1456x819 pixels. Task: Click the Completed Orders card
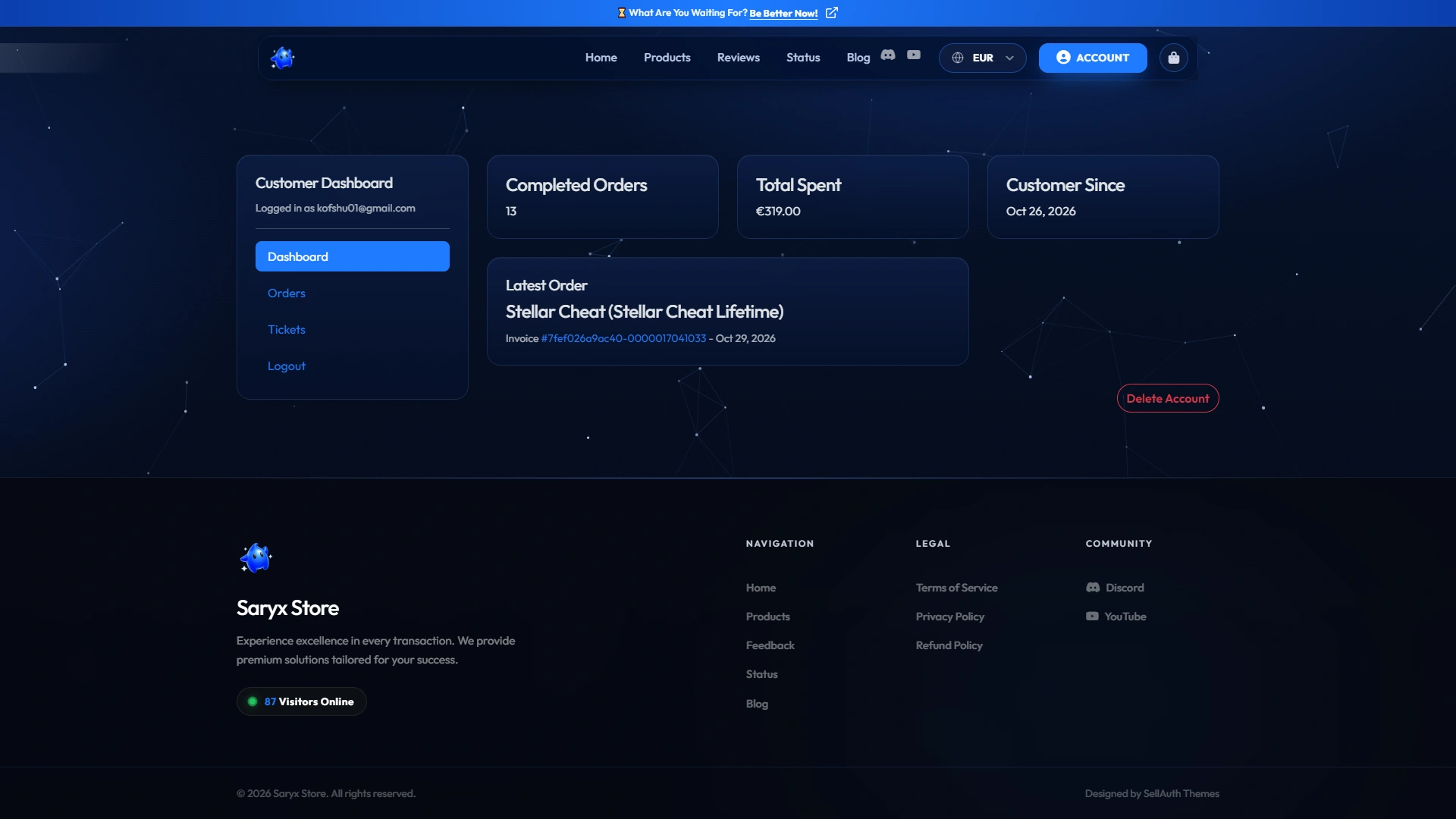tap(603, 197)
